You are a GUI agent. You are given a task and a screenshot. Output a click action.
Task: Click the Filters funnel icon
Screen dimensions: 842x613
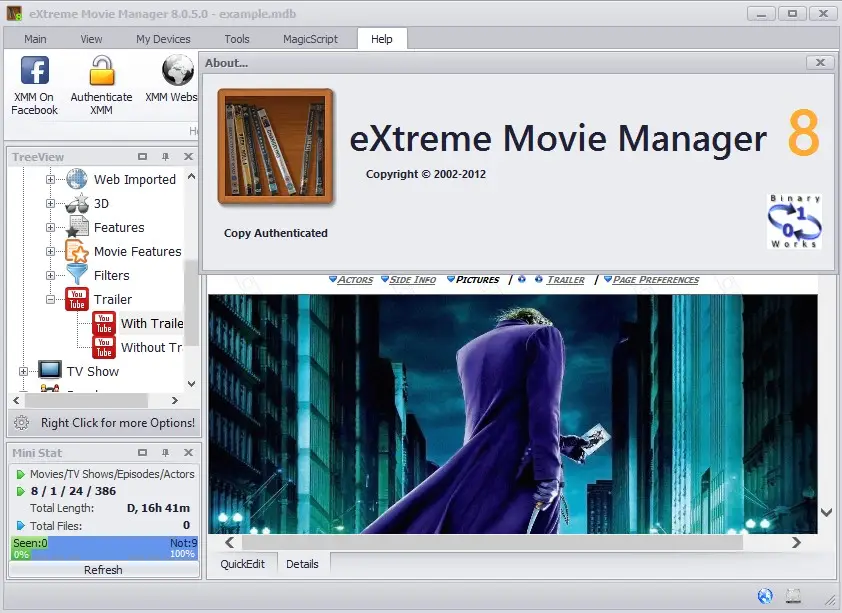tap(77, 275)
